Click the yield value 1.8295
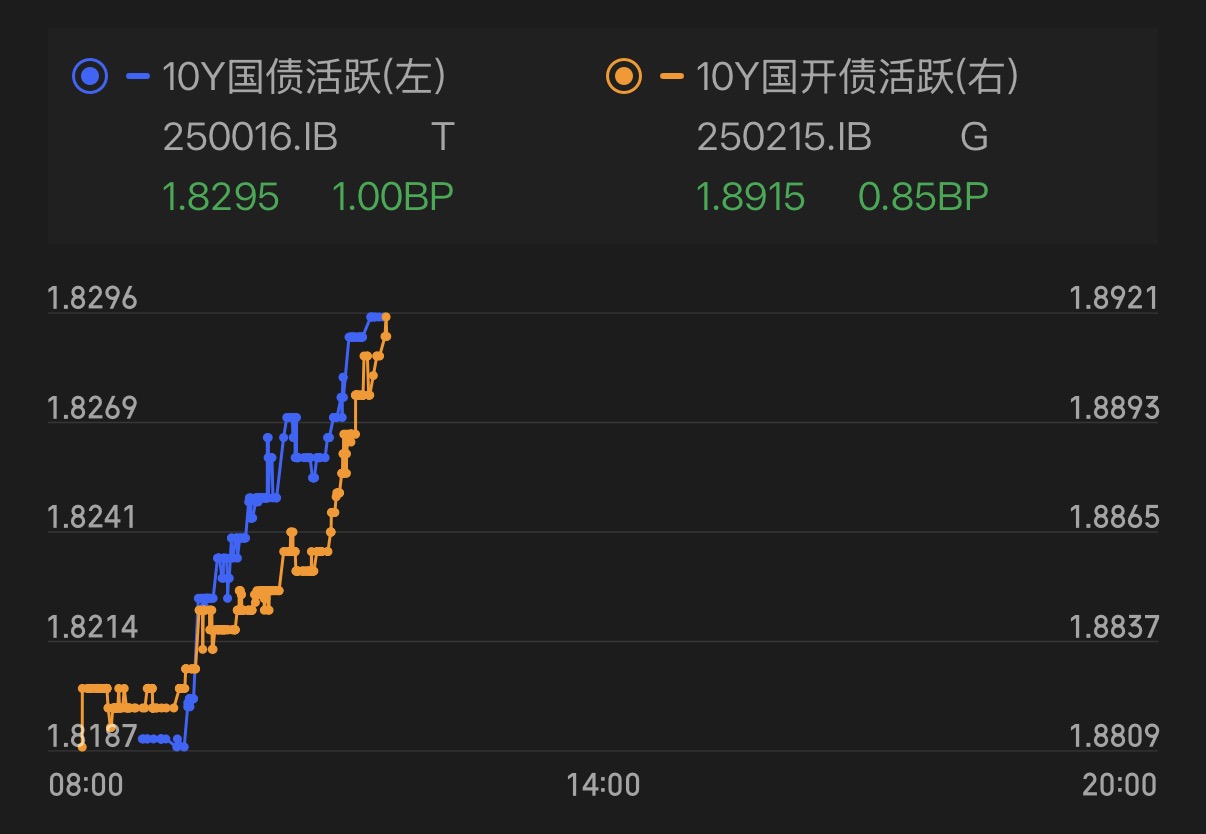 click(220, 197)
